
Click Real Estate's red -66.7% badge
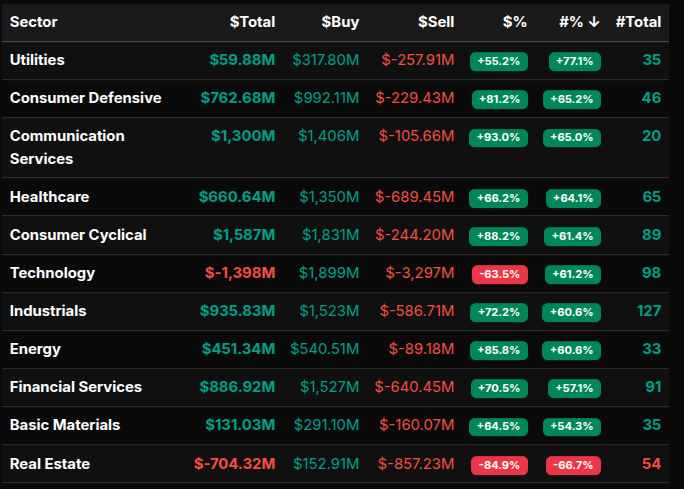573,465
